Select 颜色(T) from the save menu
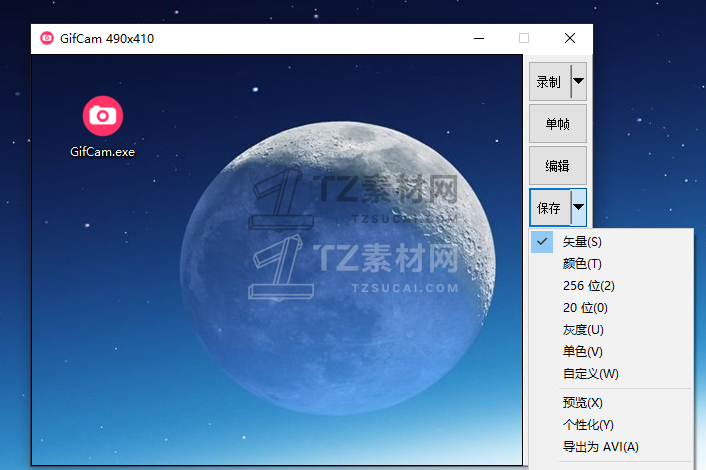The width and height of the screenshot is (706, 470). 611,264
